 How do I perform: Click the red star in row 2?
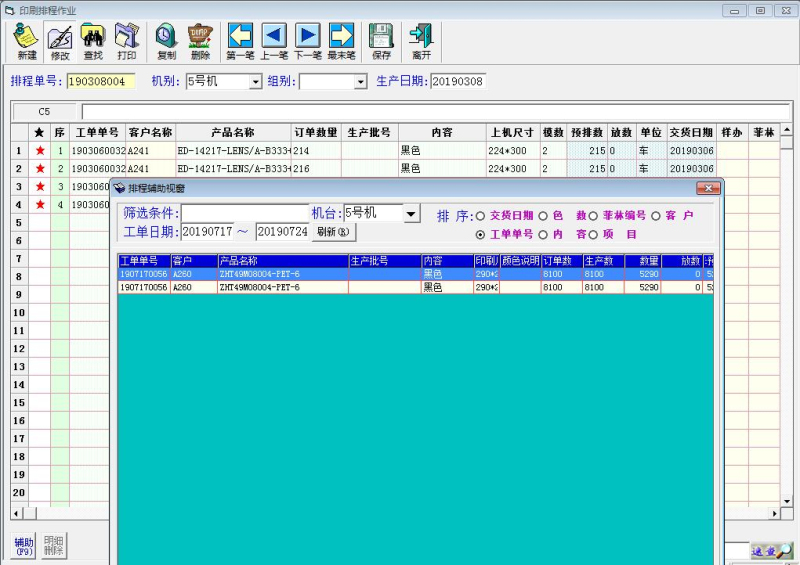pyautogui.click(x=40, y=168)
